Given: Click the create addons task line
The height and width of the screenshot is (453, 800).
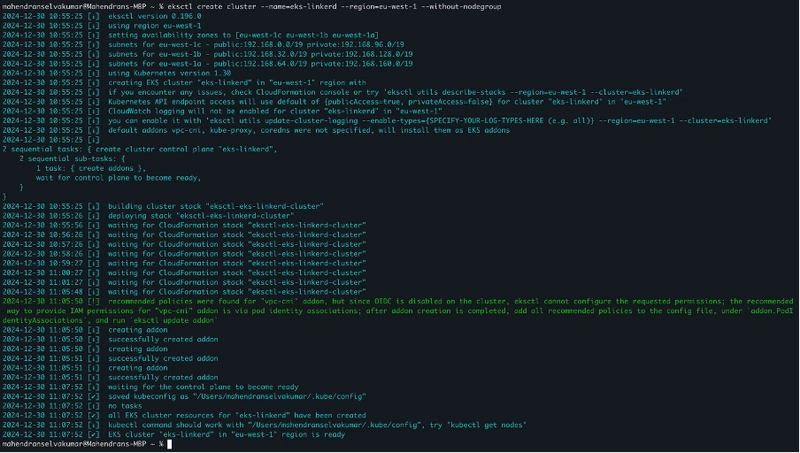Looking at the screenshot, I should [91, 168].
